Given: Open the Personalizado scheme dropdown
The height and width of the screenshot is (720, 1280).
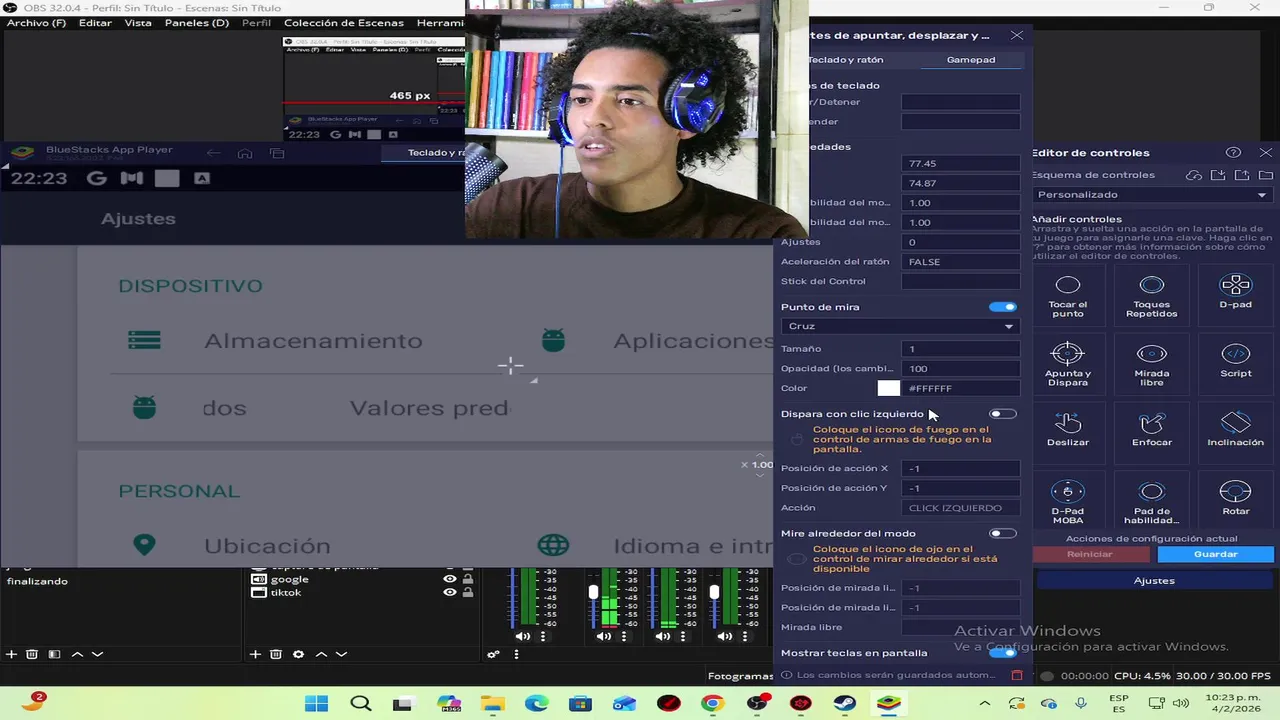Looking at the screenshot, I should coord(1152,195).
